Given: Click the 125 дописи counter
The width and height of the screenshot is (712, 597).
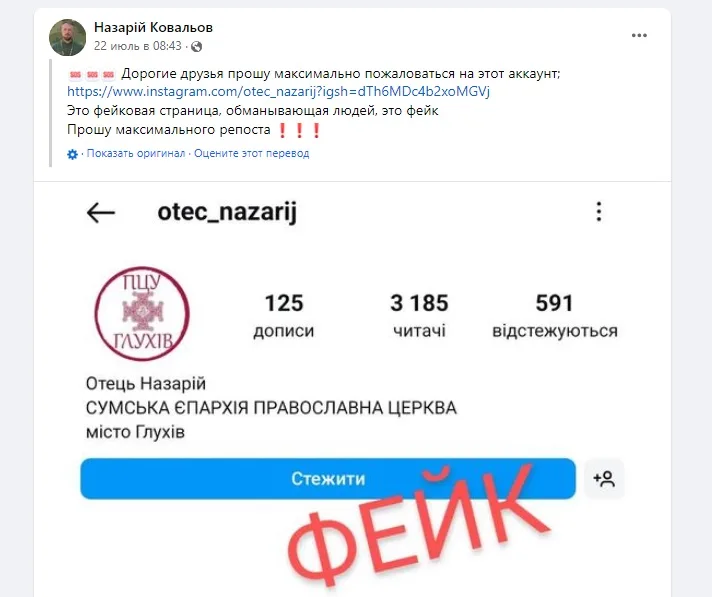Looking at the screenshot, I should (284, 316).
